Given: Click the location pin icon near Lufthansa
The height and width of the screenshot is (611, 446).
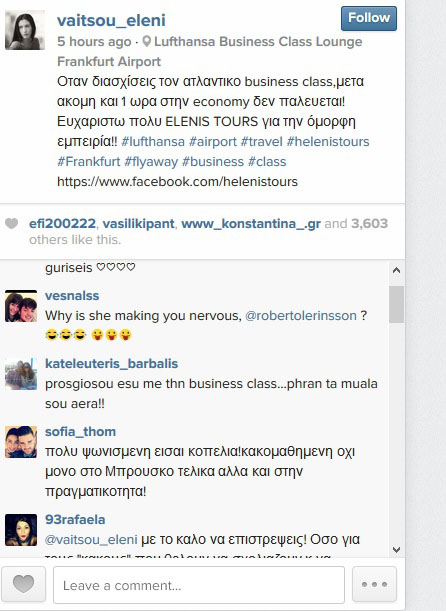Looking at the screenshot, I should pos(146,41).
